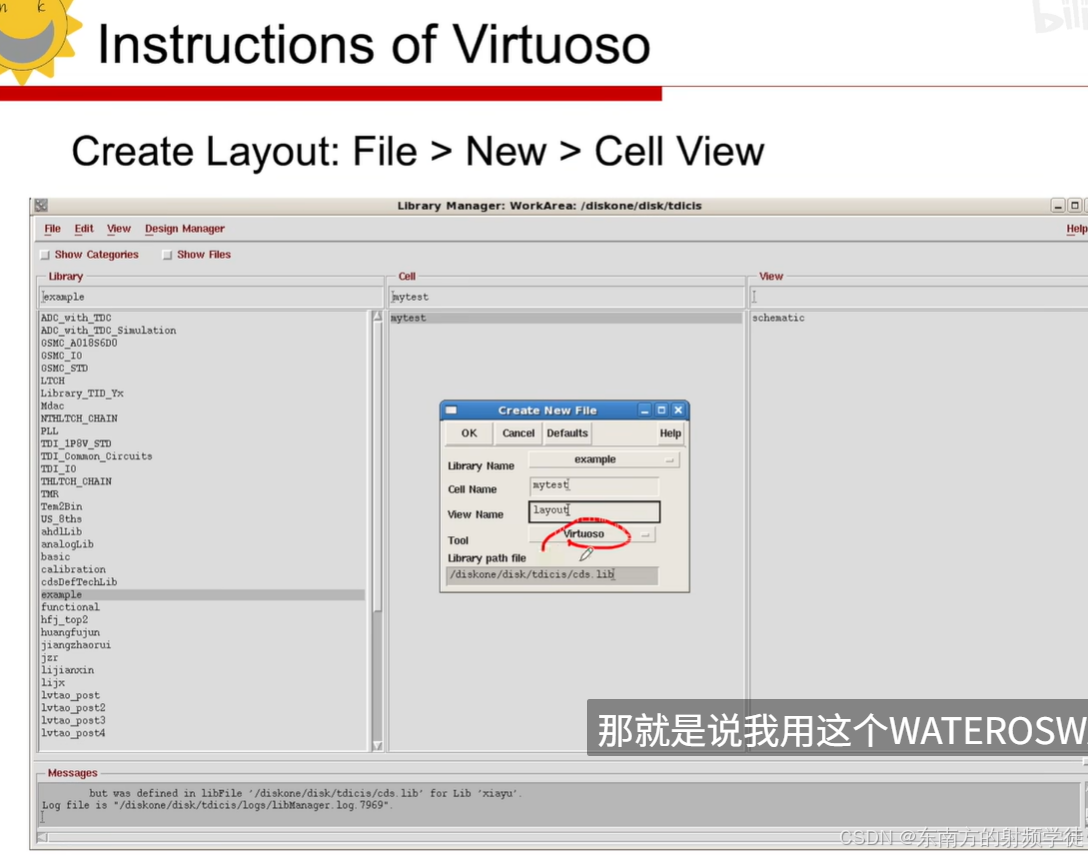
Task: Click Library list scrollbar up arrow
Action: [x=377, y=316]
